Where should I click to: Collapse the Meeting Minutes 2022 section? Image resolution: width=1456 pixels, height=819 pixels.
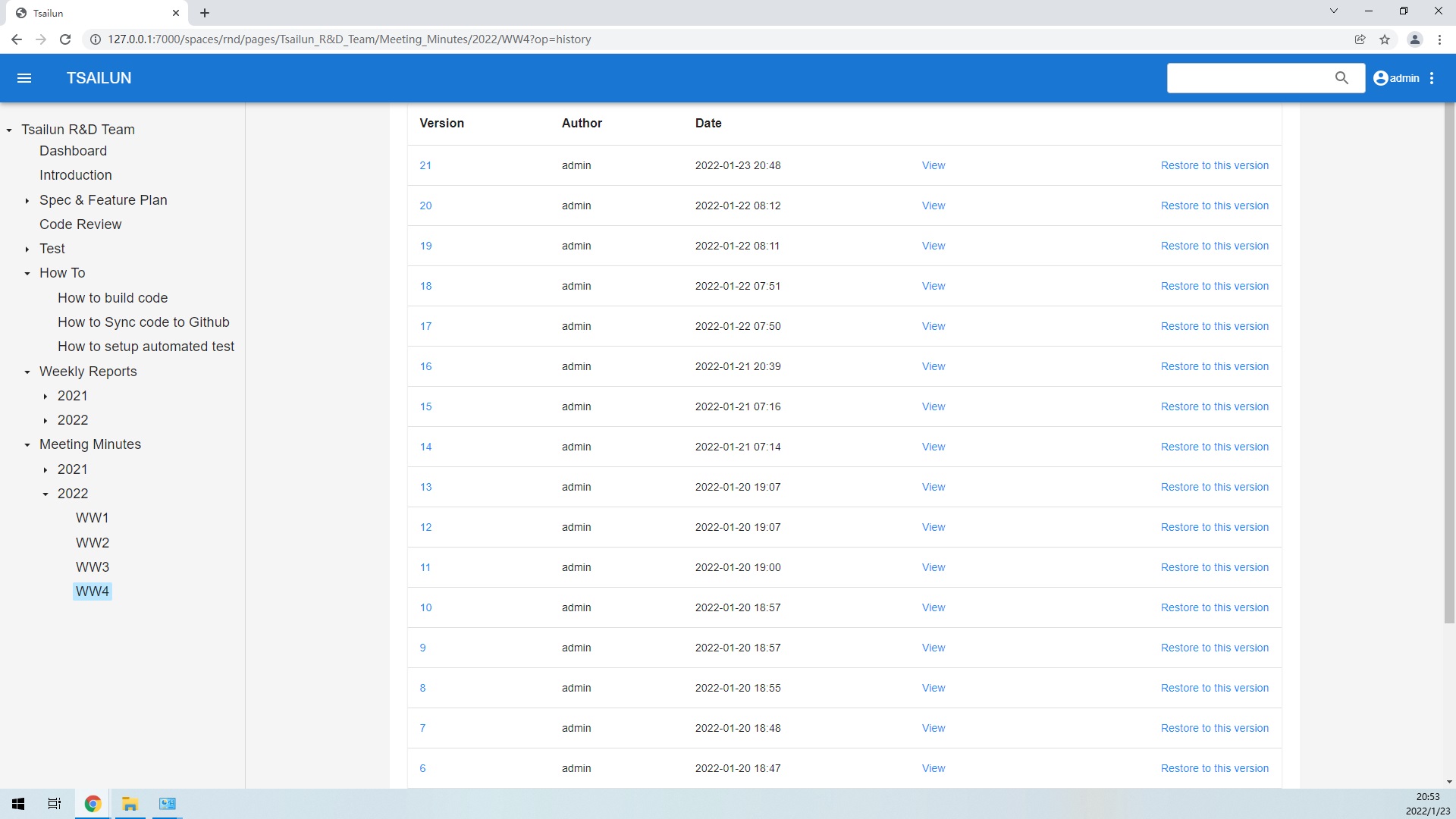[46, 493]
